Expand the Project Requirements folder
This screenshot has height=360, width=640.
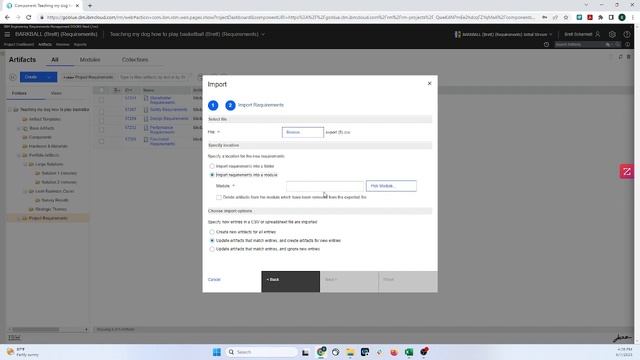pos(19,218)
